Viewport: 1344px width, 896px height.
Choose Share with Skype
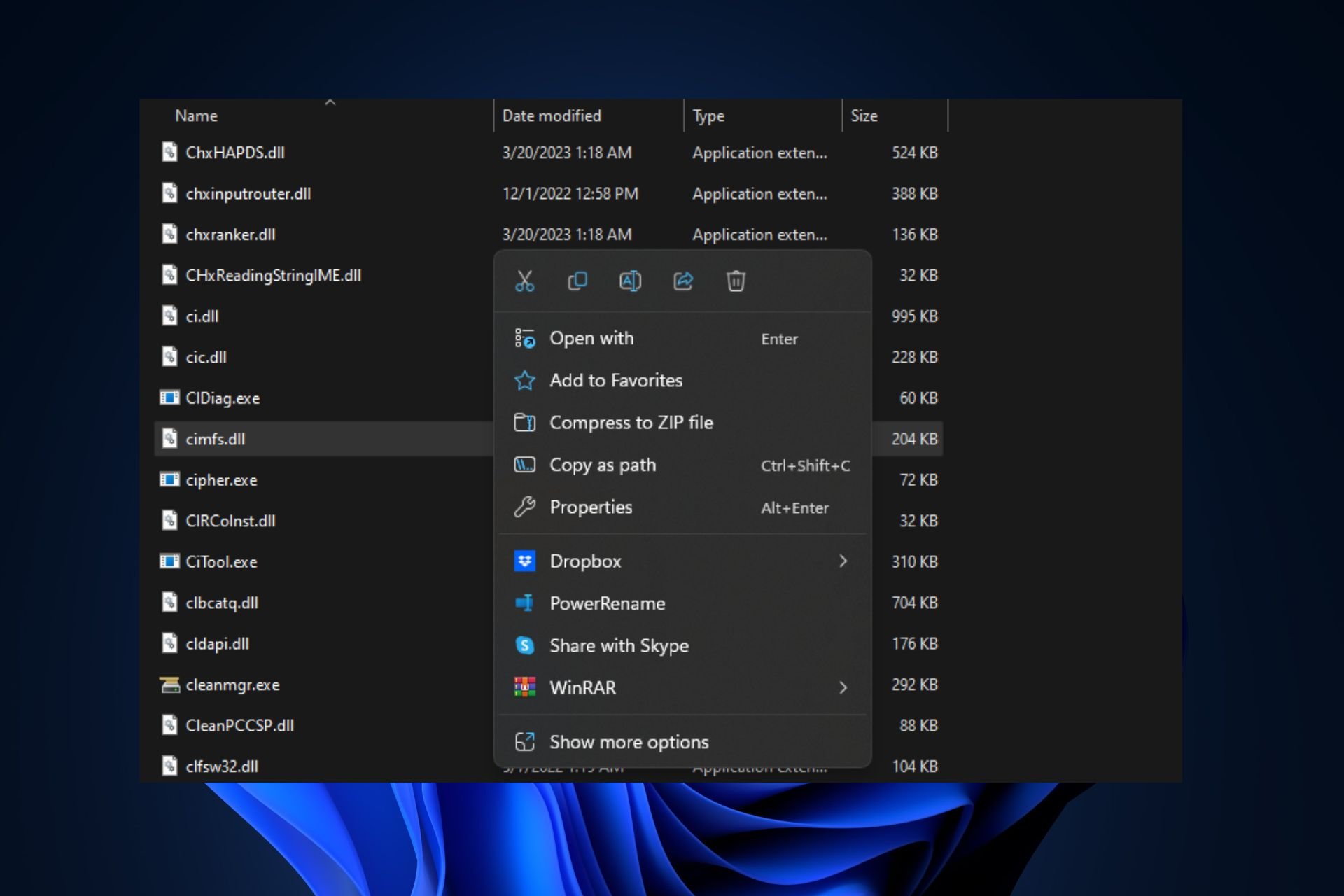[x=682, y=645]
